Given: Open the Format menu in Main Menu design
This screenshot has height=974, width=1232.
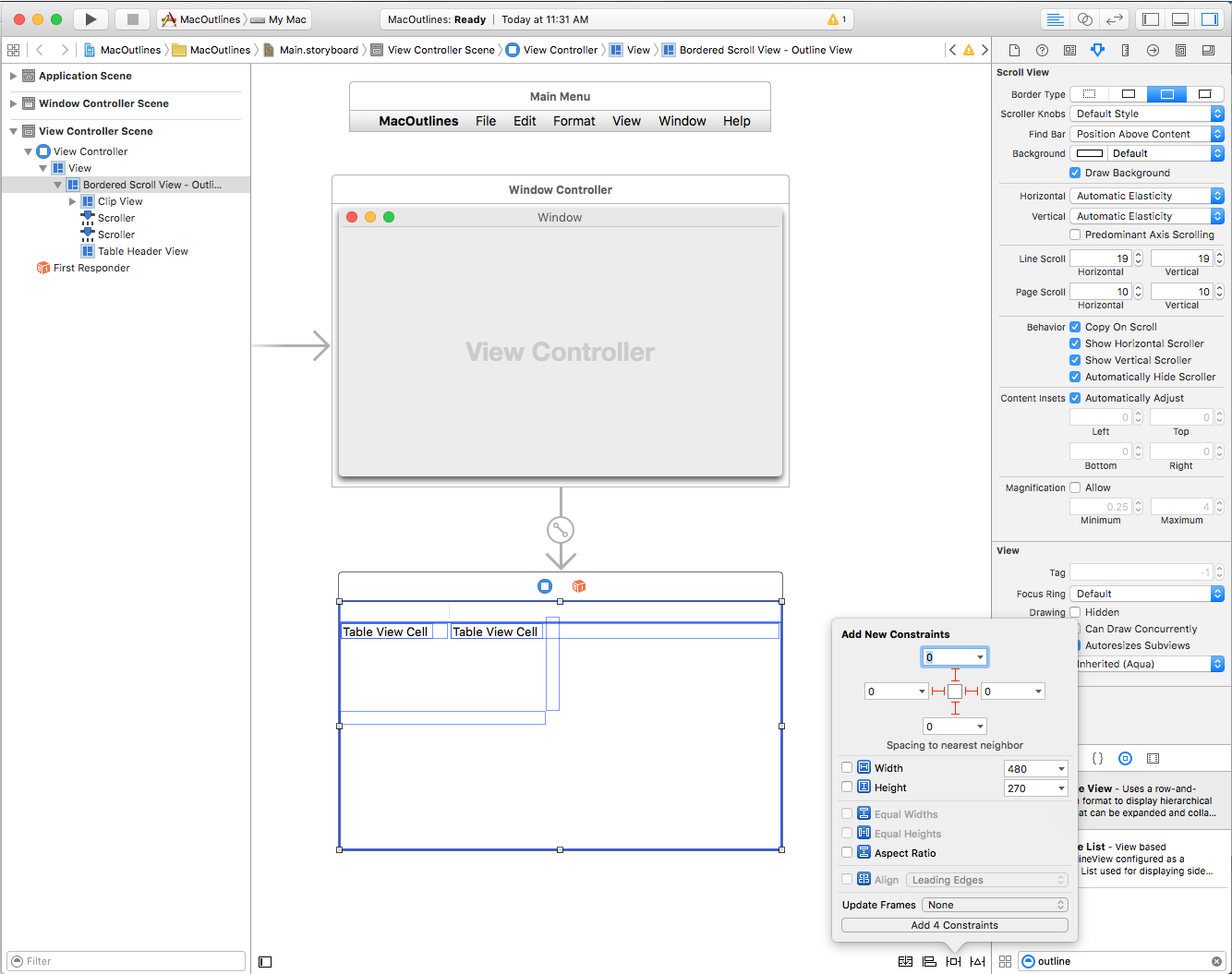Looking at the screenshot, I should [x=574, y=121].
